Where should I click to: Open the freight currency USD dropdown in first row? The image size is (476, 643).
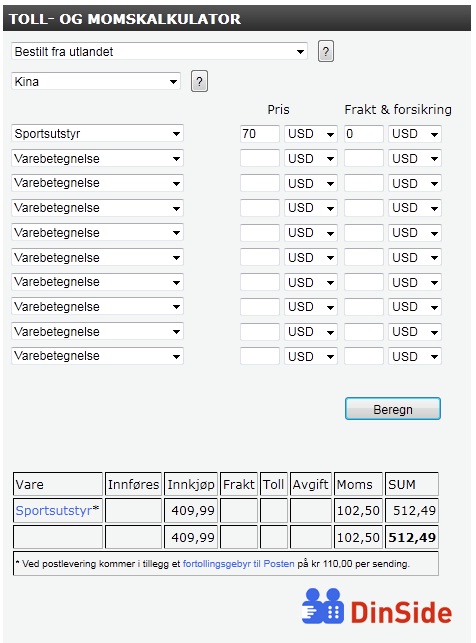pos(415,134)
